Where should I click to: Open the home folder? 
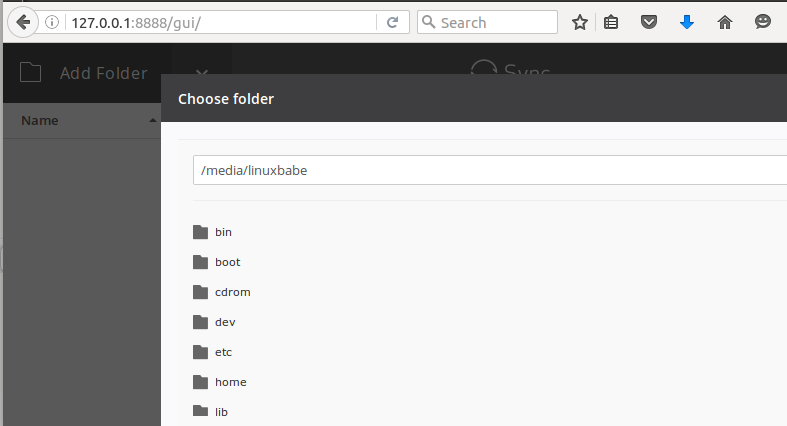(230, 382)
